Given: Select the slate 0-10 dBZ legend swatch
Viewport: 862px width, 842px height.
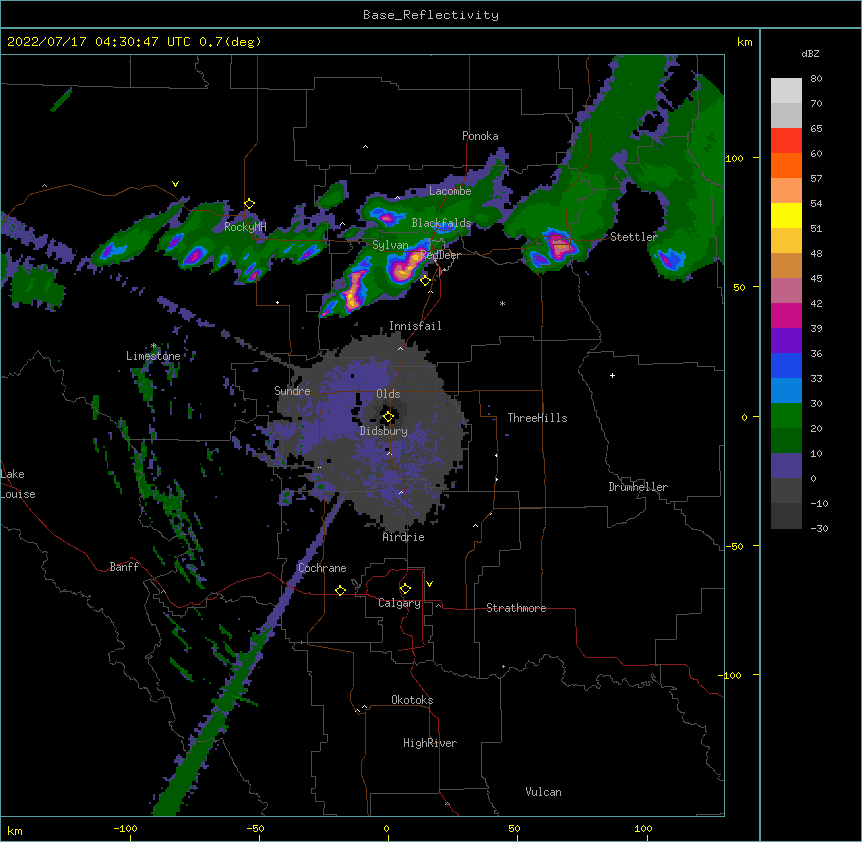Looking at the screenshot, I should [x=786, y=466].
